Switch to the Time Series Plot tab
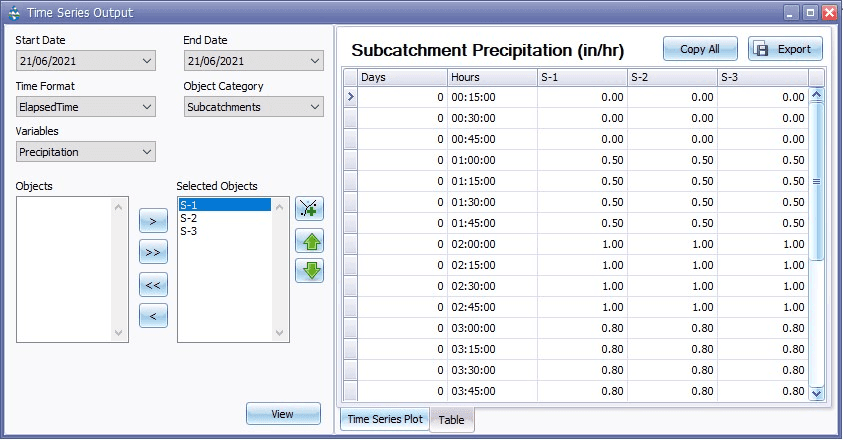 pos(384,420)
